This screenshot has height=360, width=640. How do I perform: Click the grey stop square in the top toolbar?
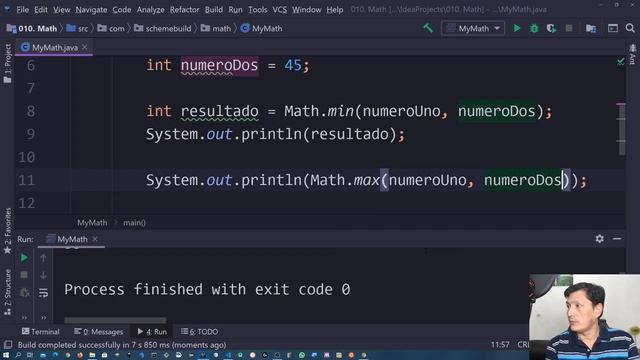[x=569, y=28]
